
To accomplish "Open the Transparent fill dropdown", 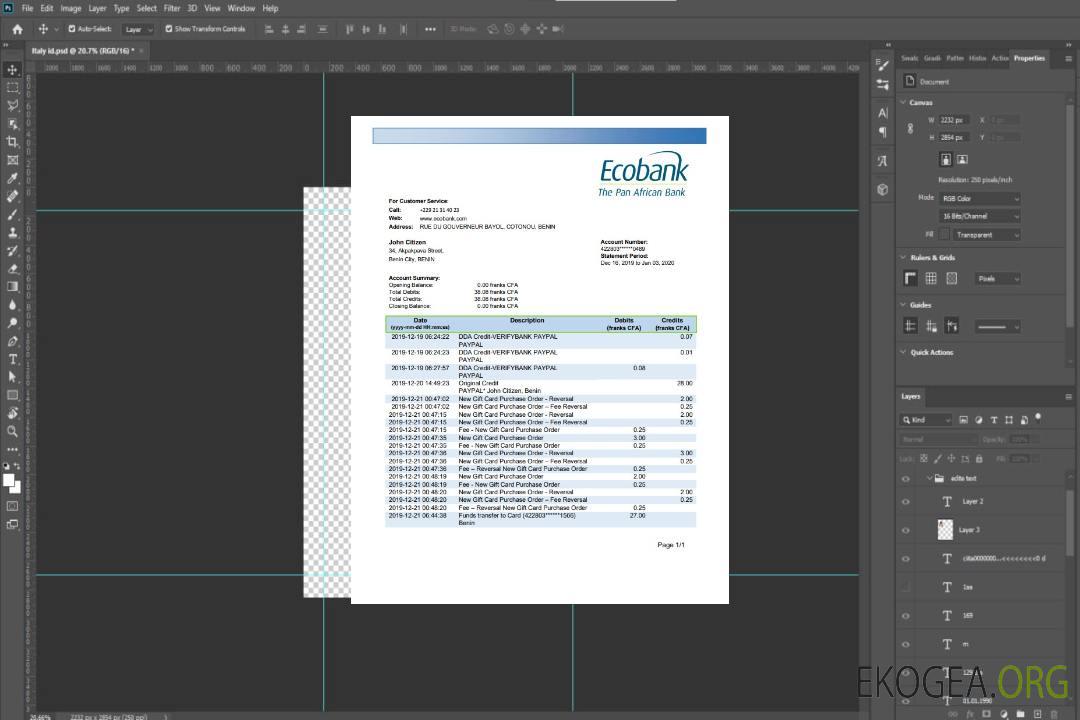I will tap(986, 235).
